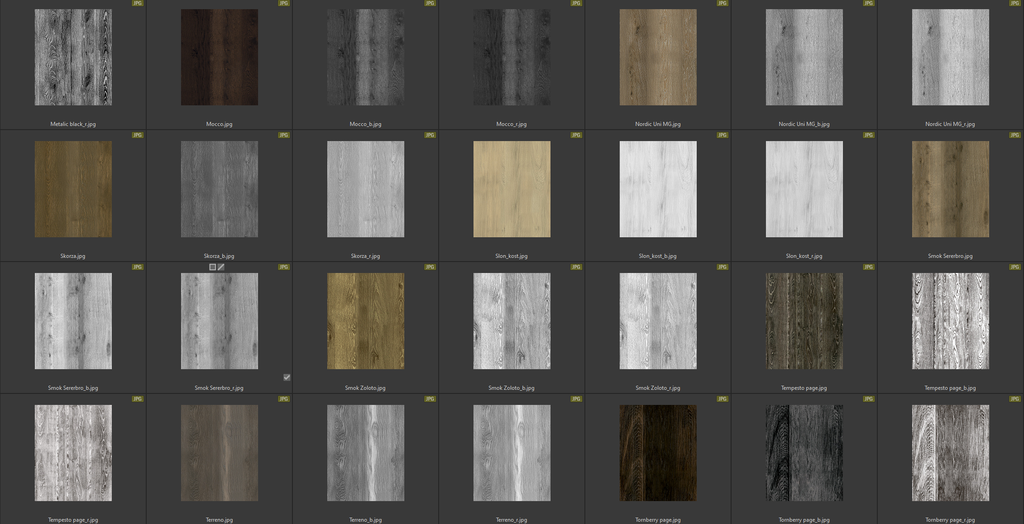Click the JPG badge on the Smok Zoloto.jpg tile
This screenshot has width=1024, height=524.
pyautogui.click(x=430, y=267)
